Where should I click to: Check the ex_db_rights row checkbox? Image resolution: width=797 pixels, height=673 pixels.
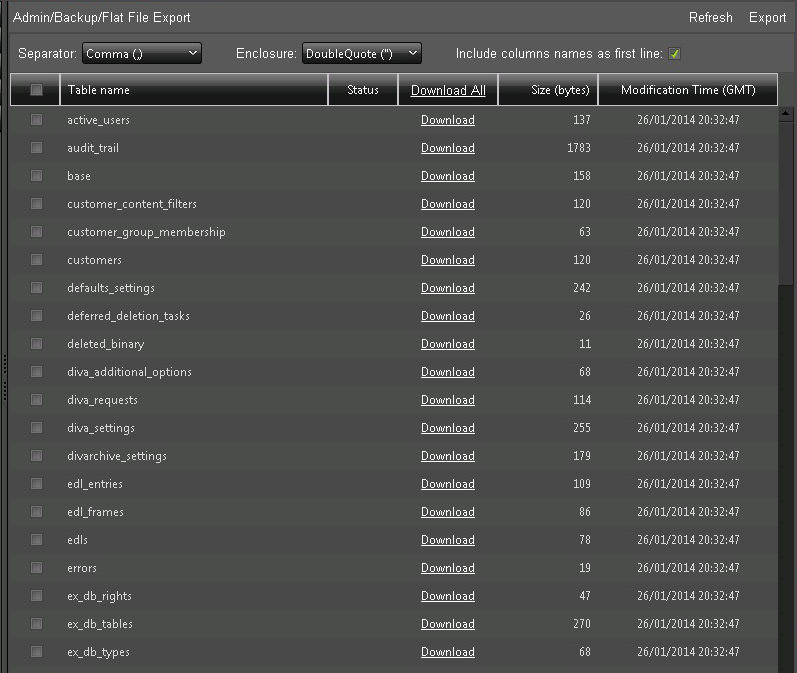[x=36, y=595]
